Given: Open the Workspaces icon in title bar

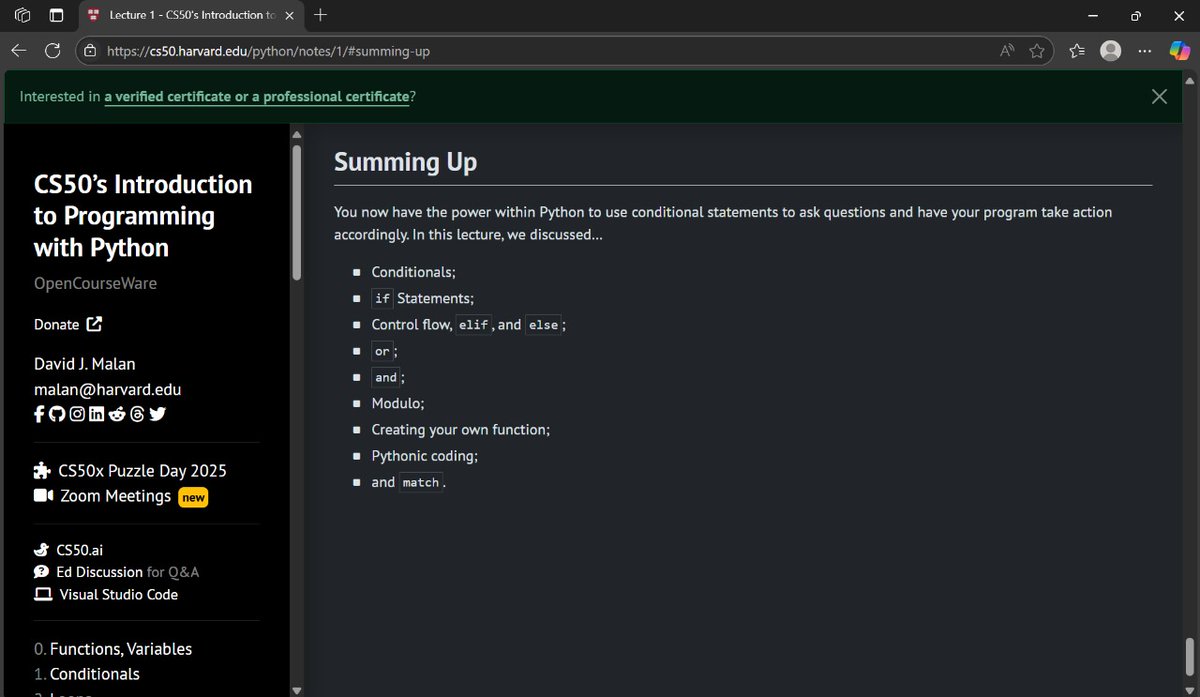Looking at the screenshot, I should pyautogui.click(x=22, y=15).
